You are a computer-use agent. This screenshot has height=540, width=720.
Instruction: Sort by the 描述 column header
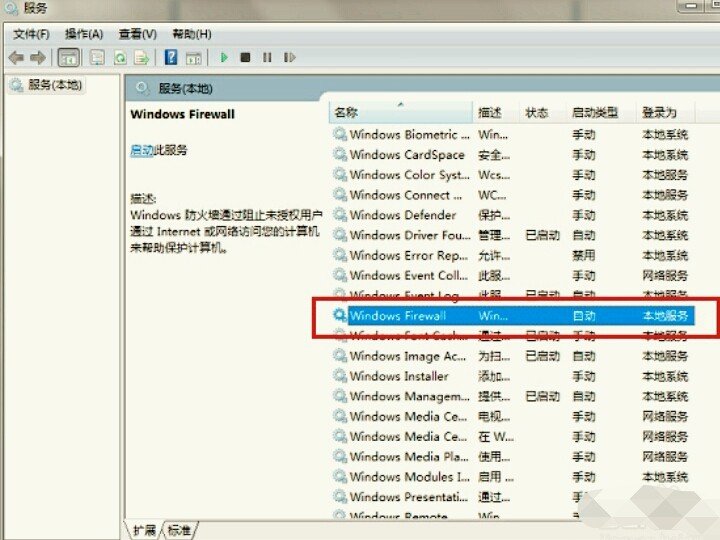pos(496,112)
